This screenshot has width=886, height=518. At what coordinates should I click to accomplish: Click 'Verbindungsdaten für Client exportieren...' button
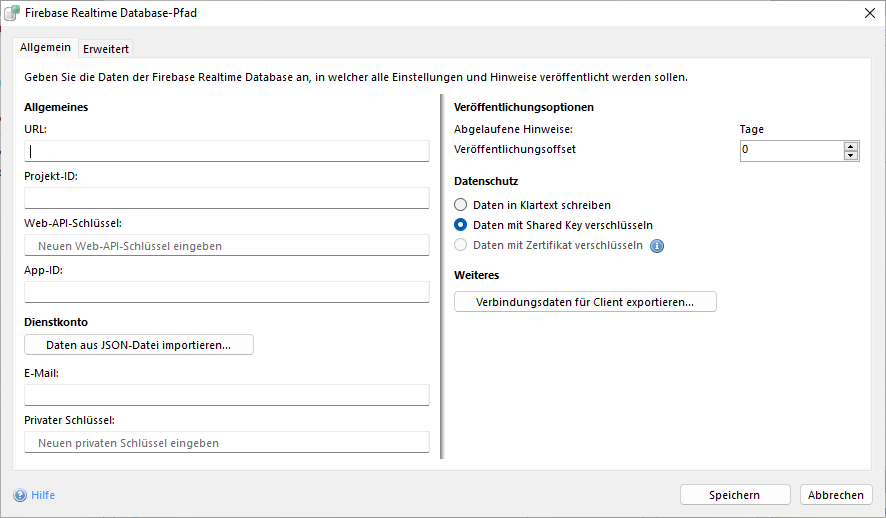[585, 302]
